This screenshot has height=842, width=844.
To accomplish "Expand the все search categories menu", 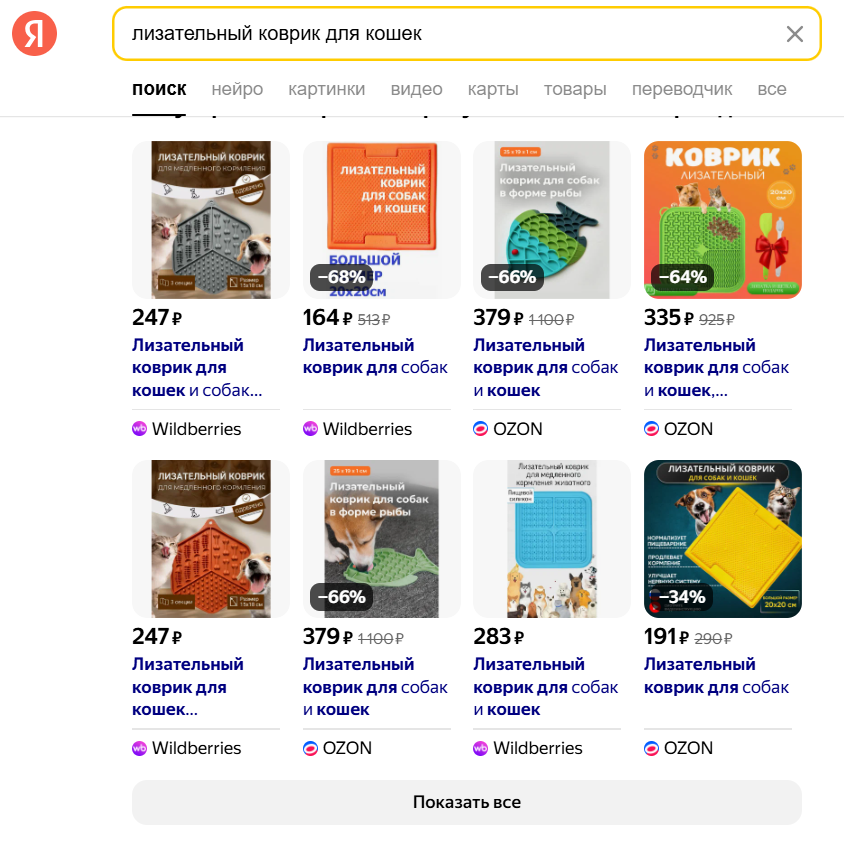I will click(x=771, y=89).
